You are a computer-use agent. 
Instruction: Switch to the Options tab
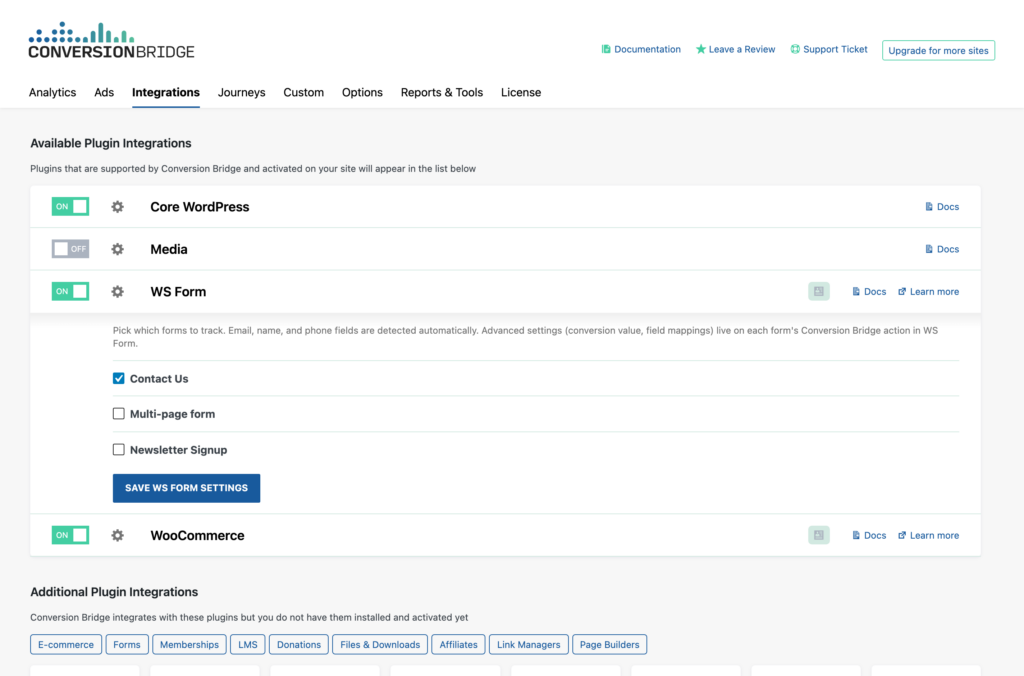[x=362, y=92]
